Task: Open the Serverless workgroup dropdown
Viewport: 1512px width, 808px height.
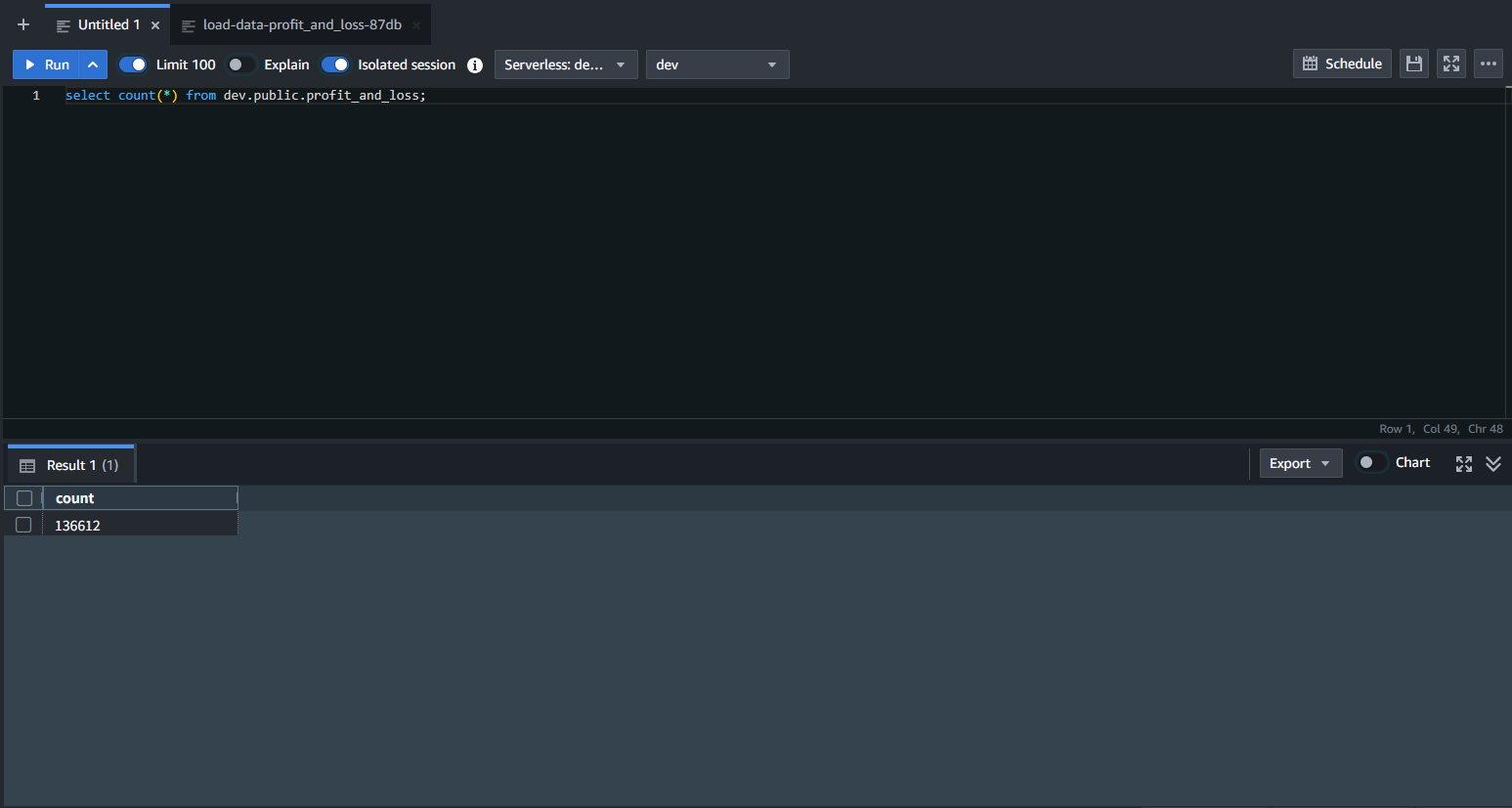Action: [566, 64]
